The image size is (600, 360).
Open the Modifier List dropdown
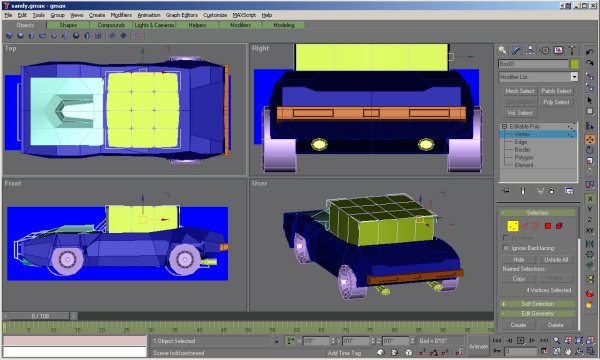click(x=538, y=77)
